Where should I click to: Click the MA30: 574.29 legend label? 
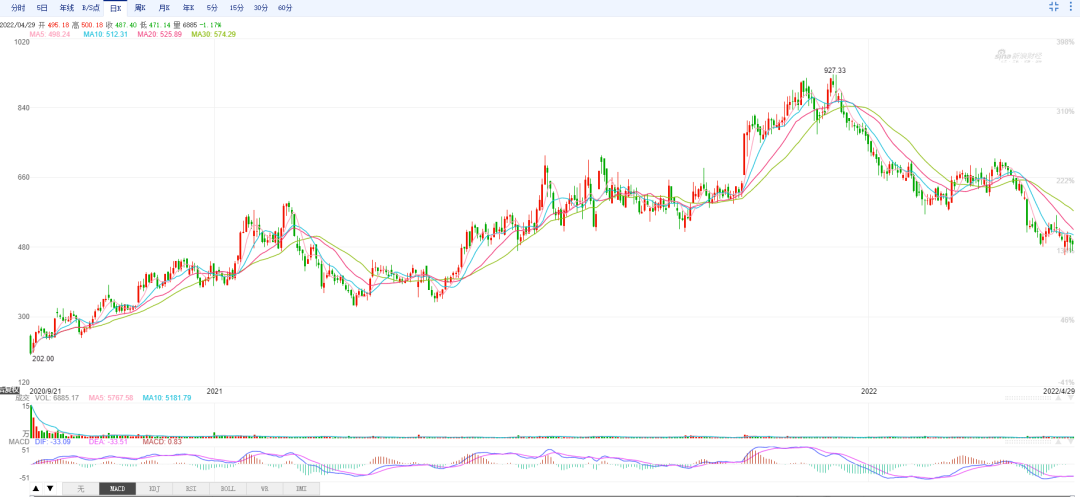214,34
